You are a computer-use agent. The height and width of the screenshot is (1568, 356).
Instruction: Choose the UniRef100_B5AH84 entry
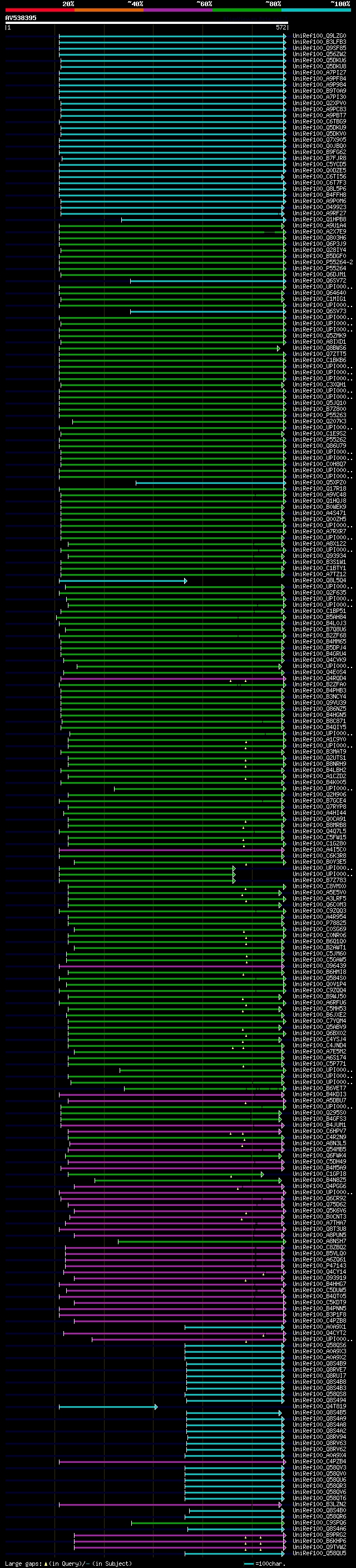[x=319, y=617]
